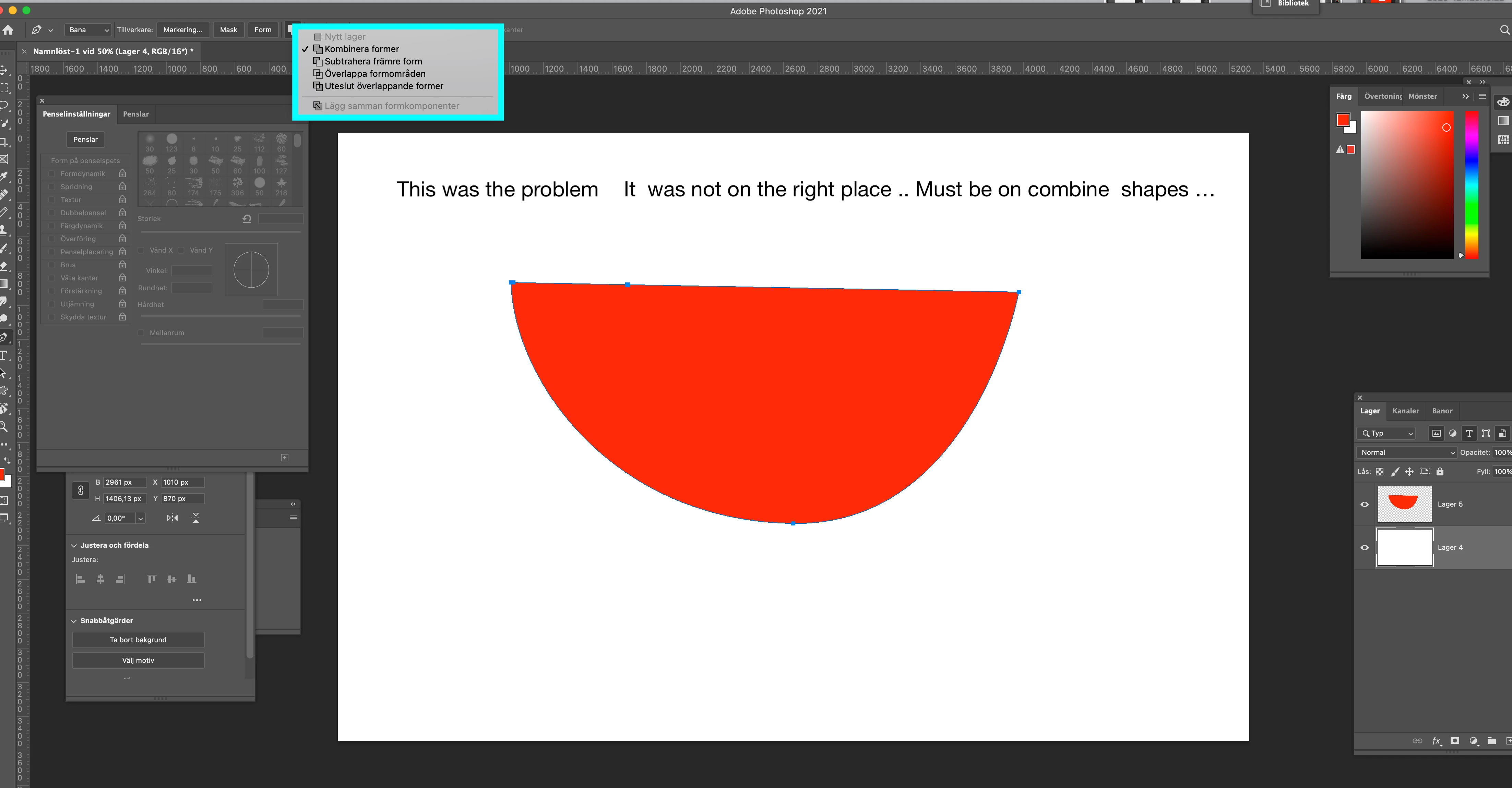Open layer effects fx menu
The height and width of the screenshot is (788, 1512).
1436,741
